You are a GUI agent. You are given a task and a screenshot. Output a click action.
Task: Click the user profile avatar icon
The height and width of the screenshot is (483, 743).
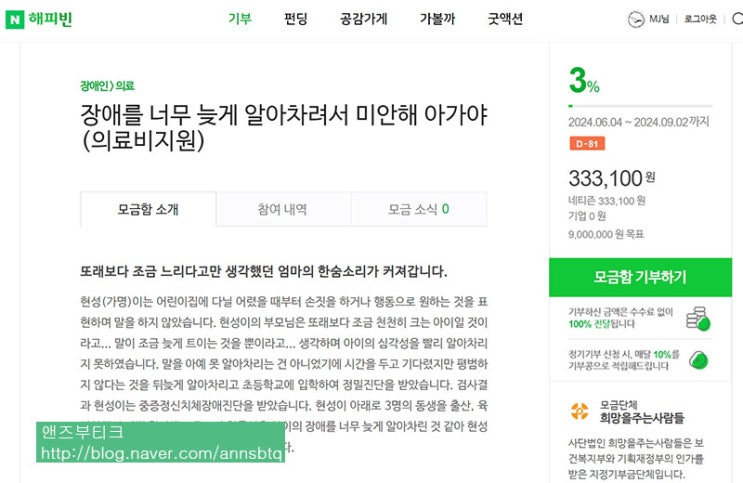pos(636,19)
